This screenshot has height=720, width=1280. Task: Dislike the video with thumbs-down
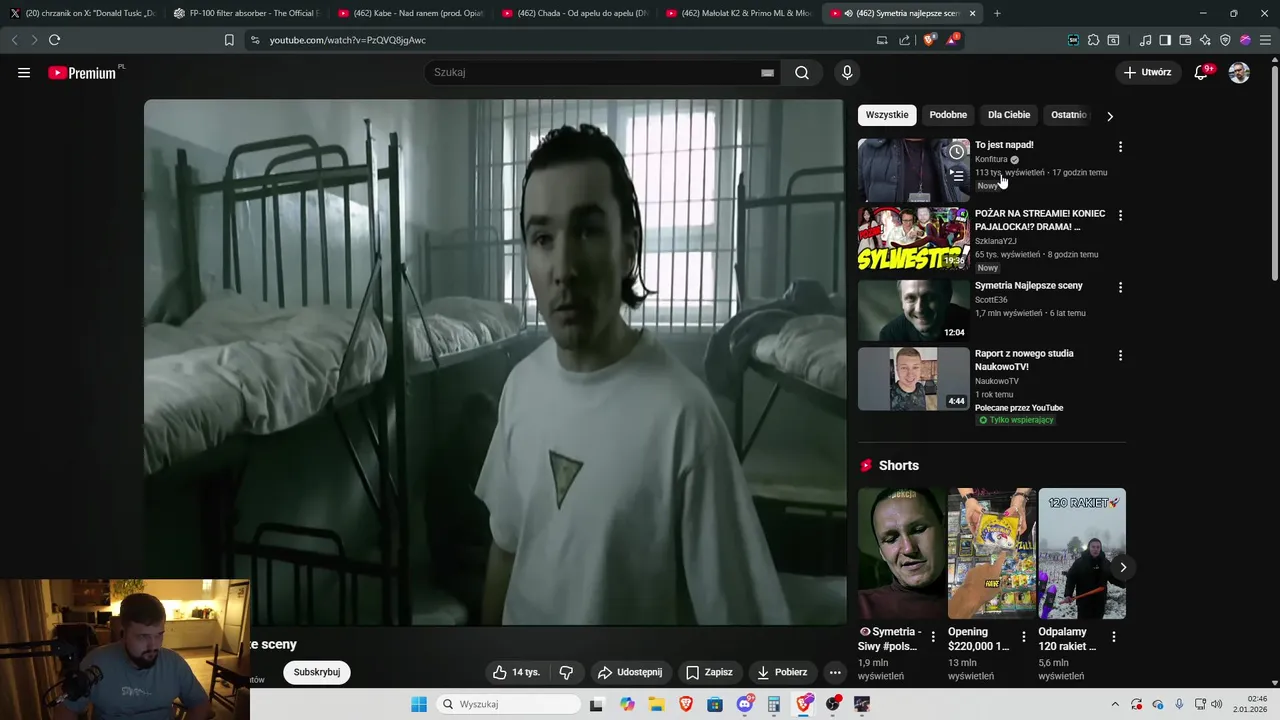566,672
